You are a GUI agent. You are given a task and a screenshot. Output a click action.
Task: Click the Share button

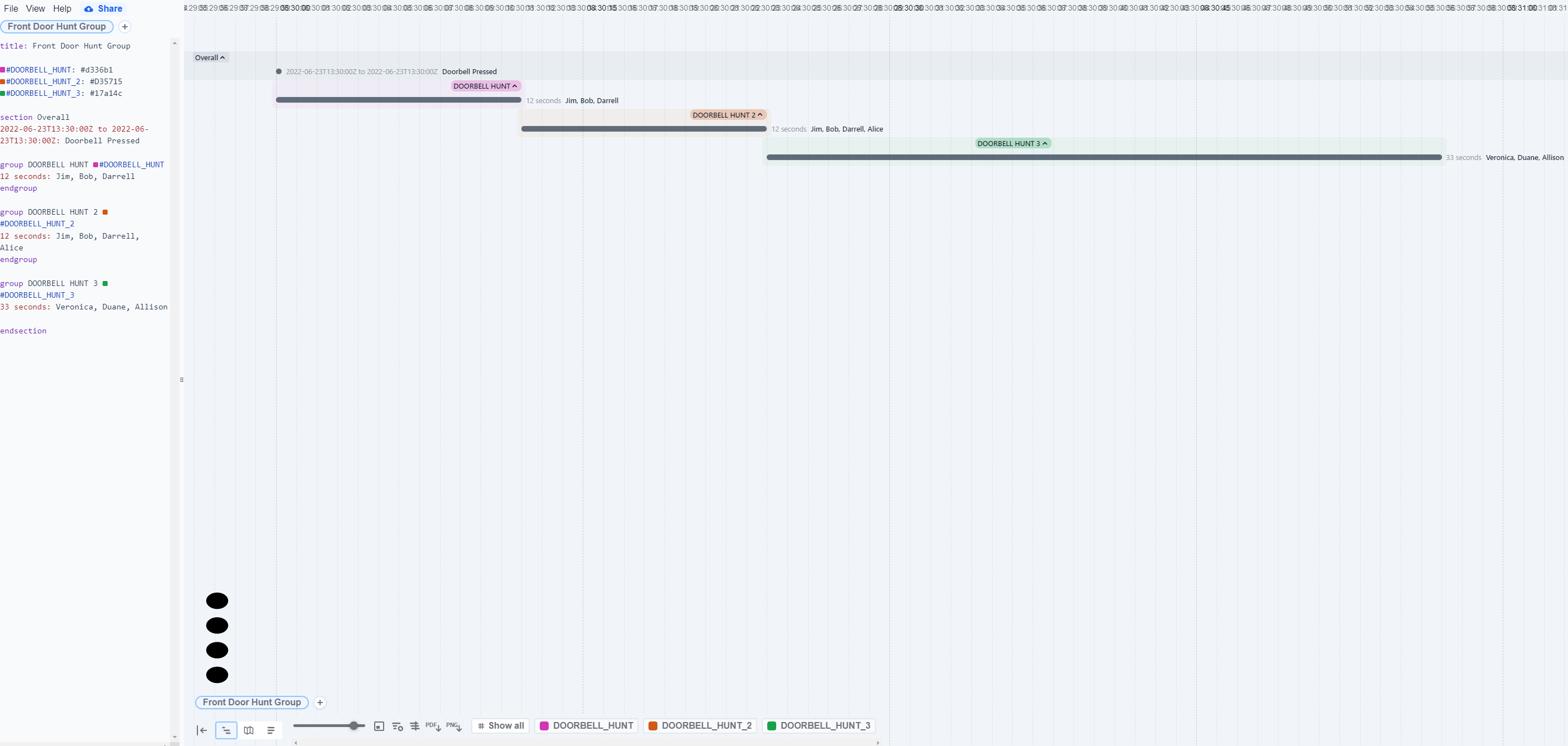[104, 8]
